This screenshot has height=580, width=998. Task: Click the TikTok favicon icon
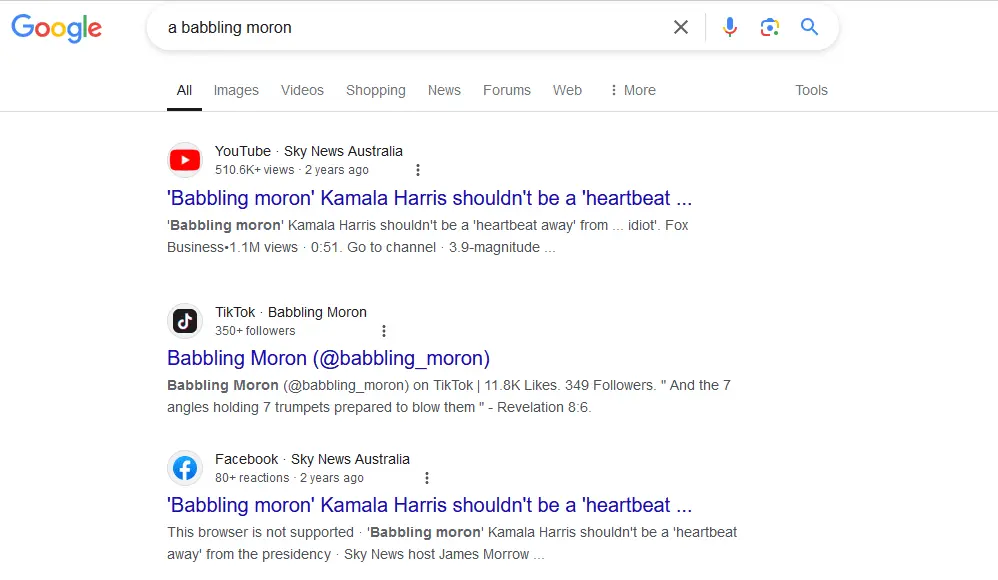184,321
